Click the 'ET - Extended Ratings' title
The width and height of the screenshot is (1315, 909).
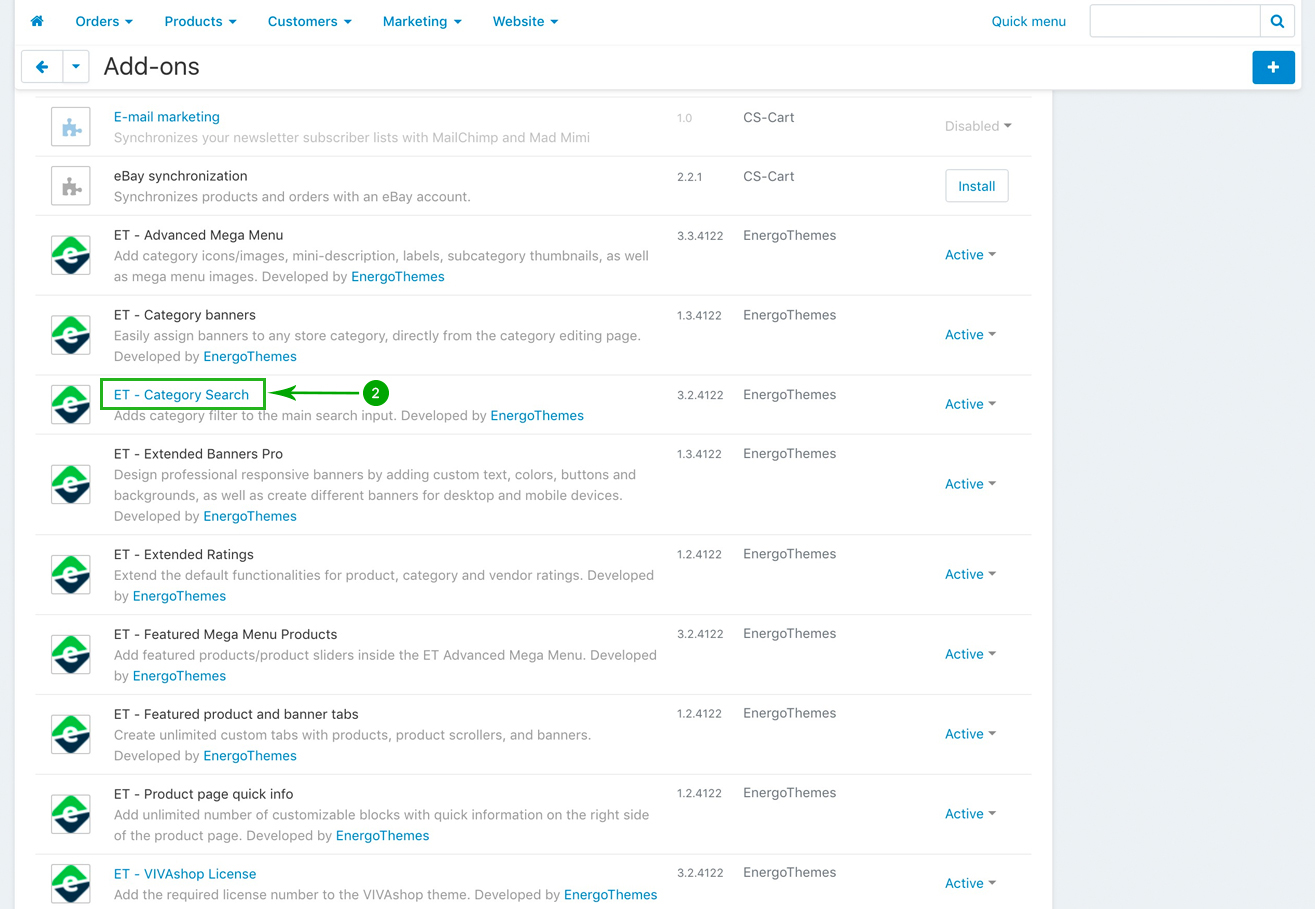(x=184, y=555)
